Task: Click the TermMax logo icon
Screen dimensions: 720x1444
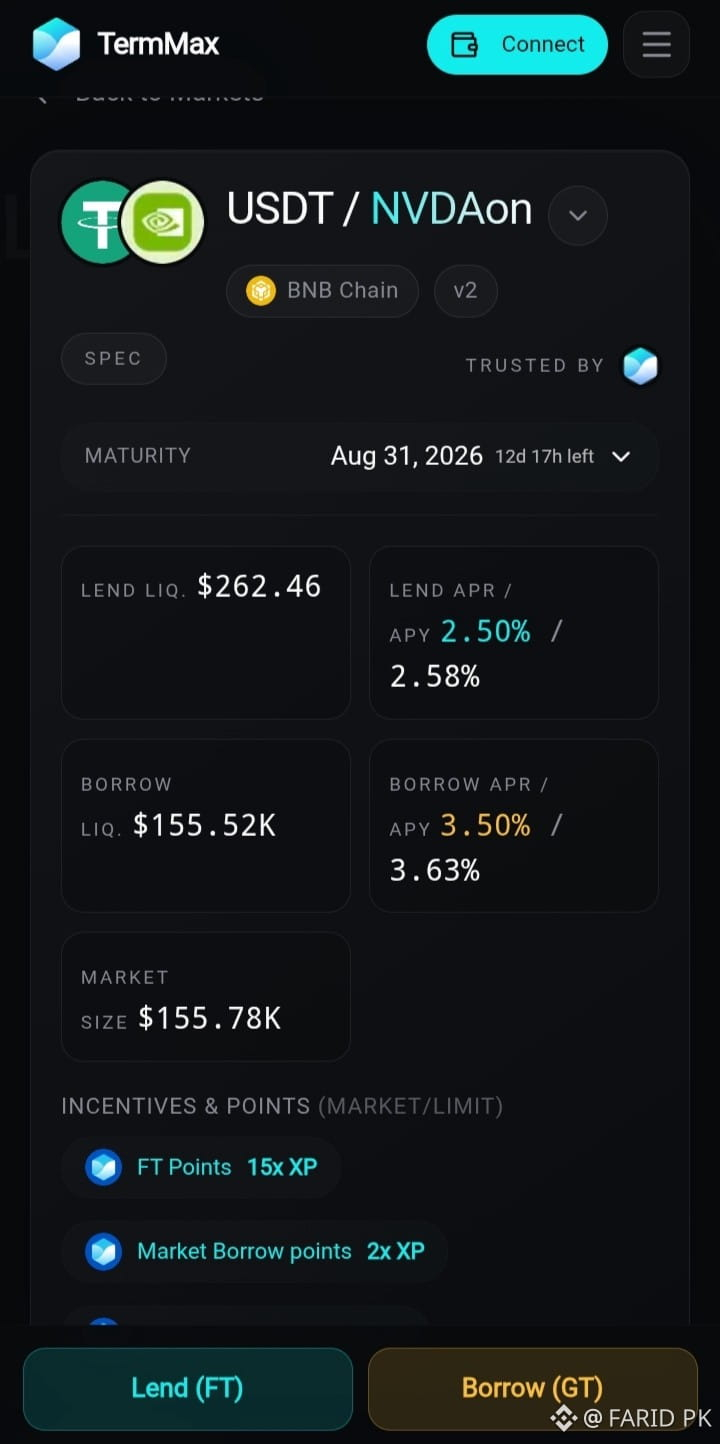Action: click(56, 44)
